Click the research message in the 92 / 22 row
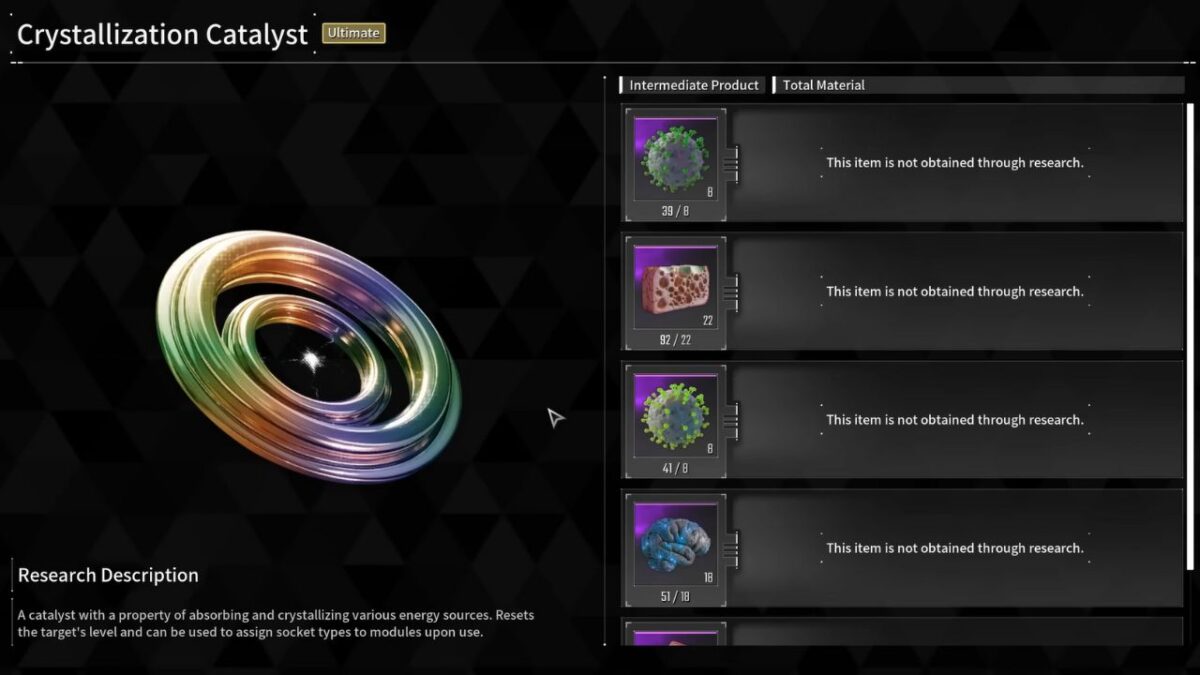The image size is (1200, 675). 954,291
